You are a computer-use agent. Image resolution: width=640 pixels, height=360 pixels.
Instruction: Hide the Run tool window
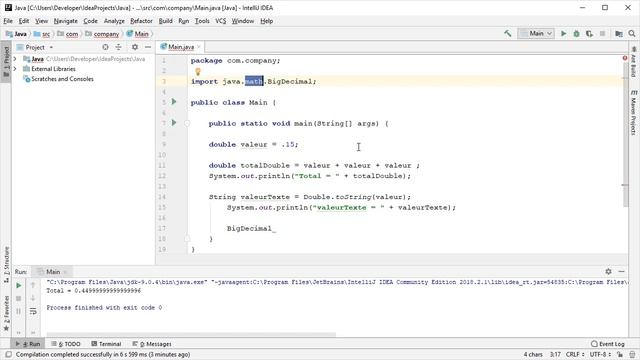(x=621, y=271)
